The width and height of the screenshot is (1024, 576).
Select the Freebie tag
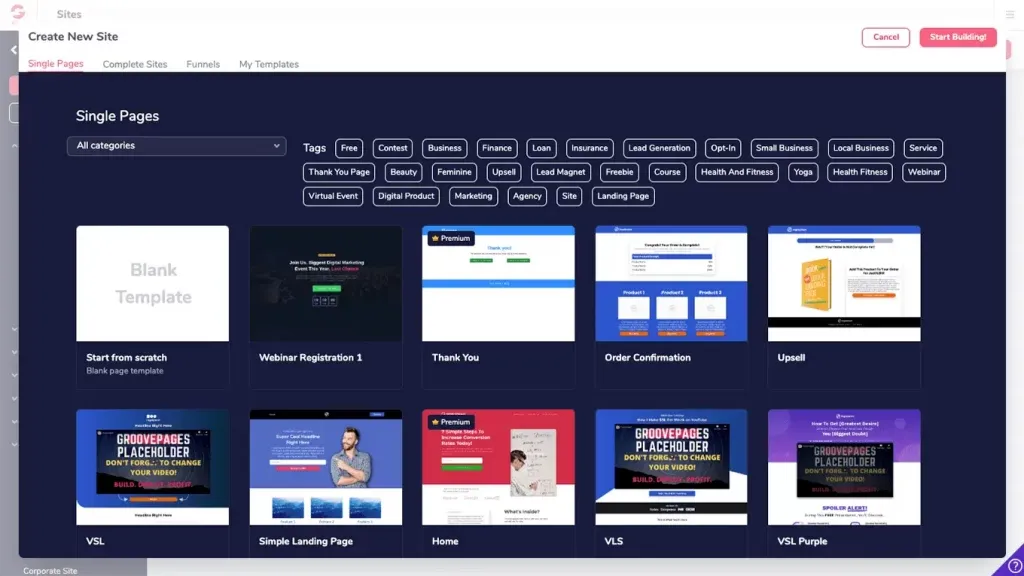(x=619, y=172)
